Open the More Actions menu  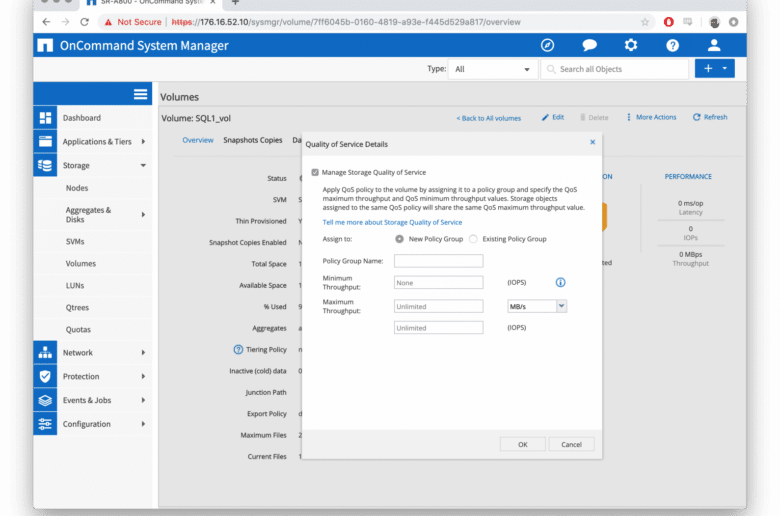(x=651, y=117)
